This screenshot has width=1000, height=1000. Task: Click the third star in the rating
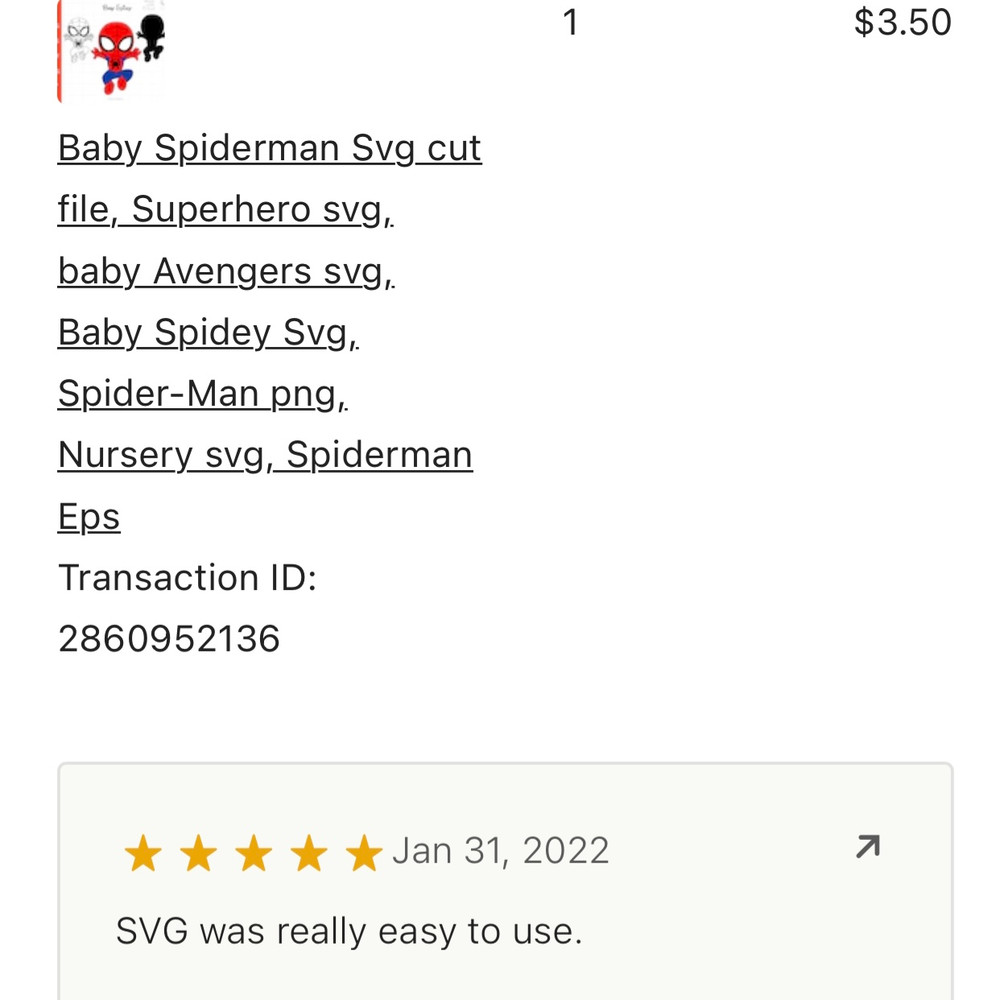[x=253, y=854]
